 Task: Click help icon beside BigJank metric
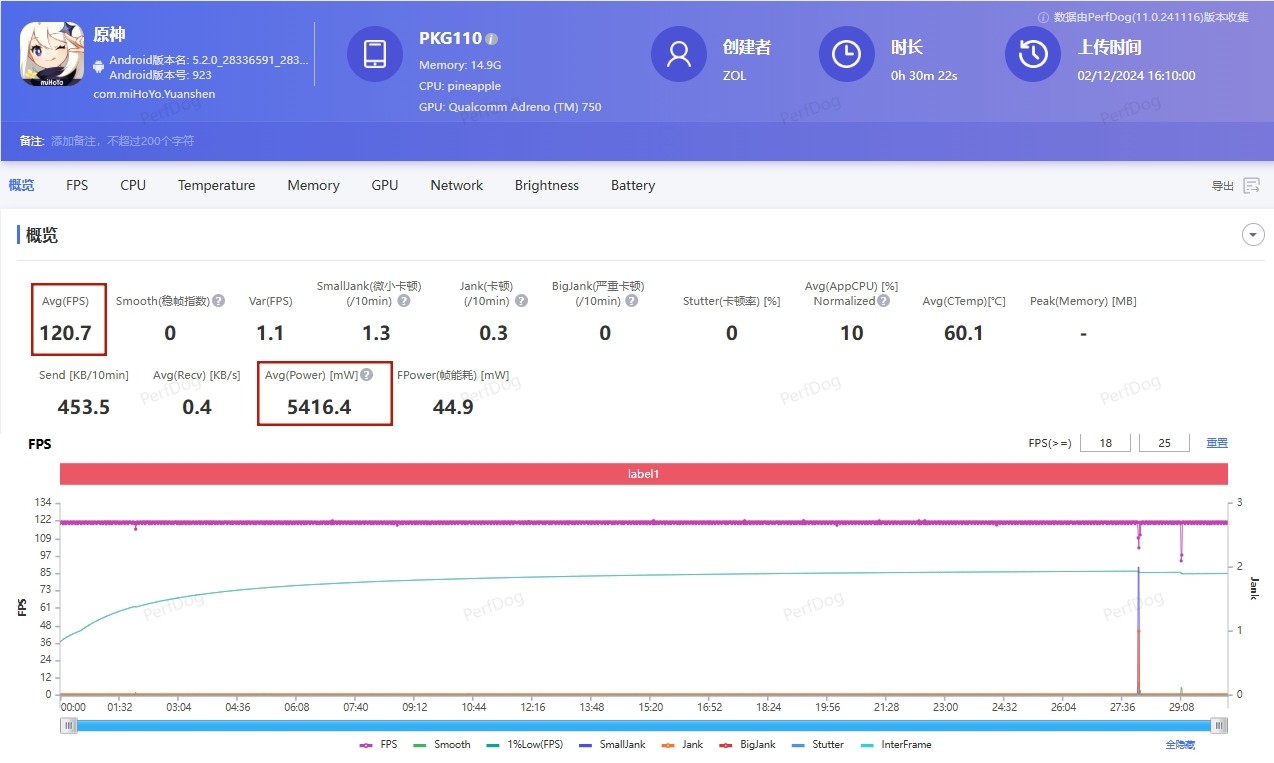[x=631, y=301]
